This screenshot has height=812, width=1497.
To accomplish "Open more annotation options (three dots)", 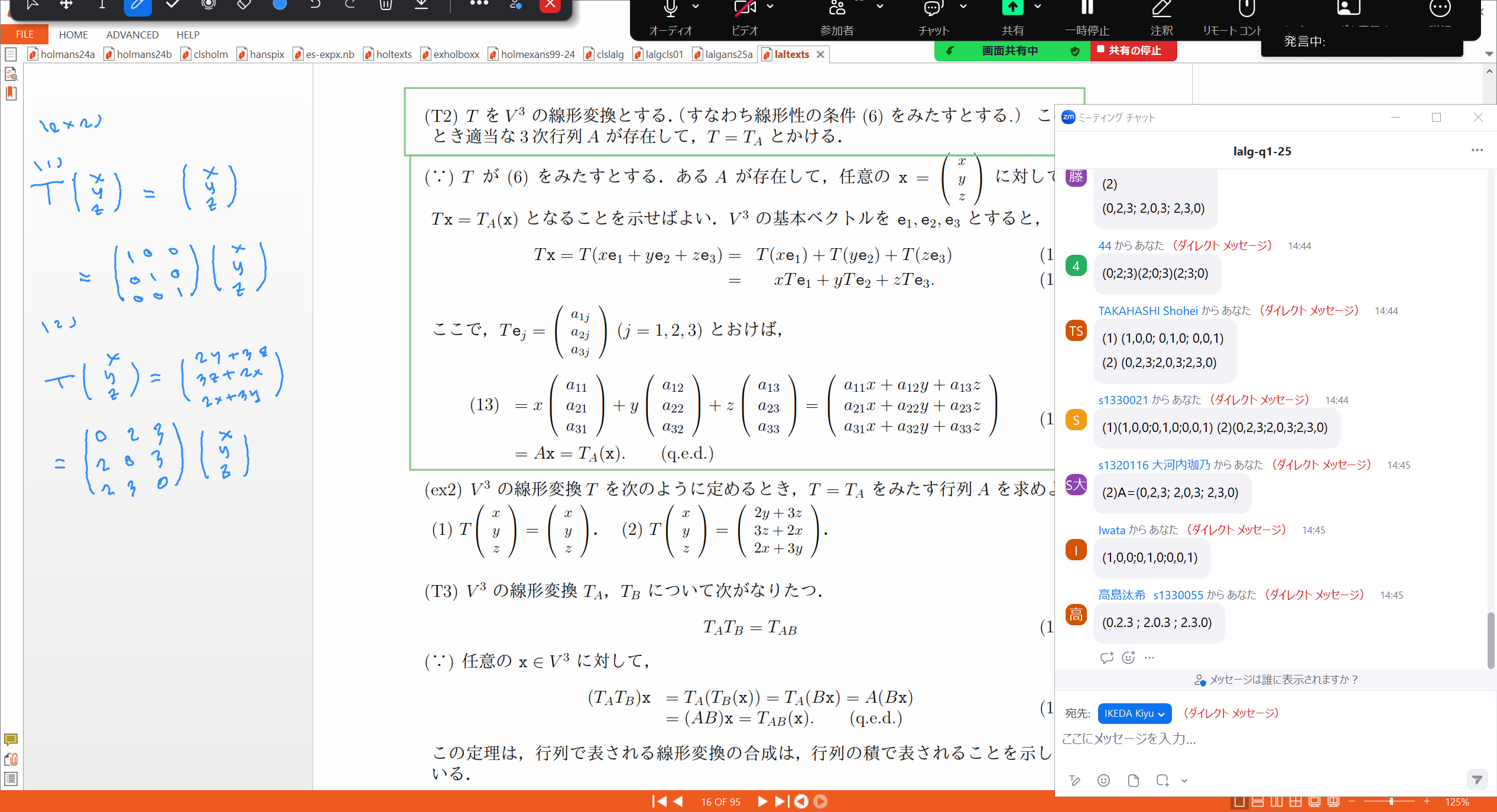I will [x=479, y=4].
